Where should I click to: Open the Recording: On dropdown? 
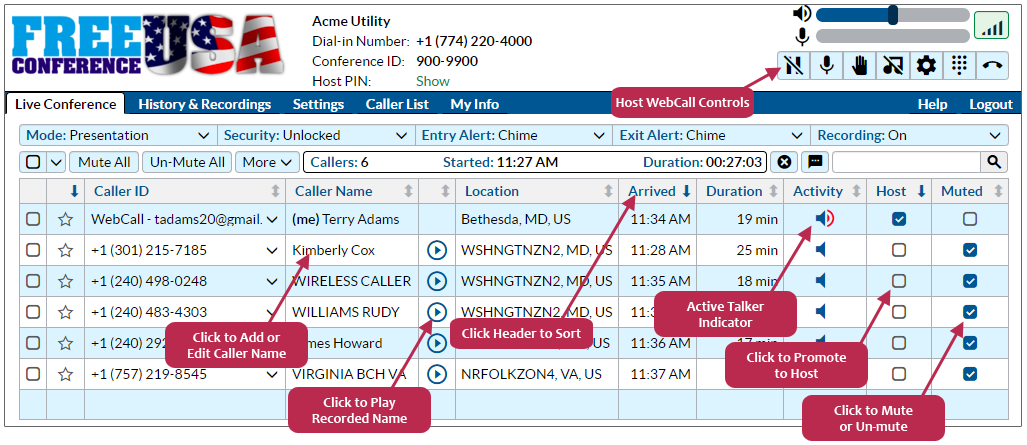909,136
